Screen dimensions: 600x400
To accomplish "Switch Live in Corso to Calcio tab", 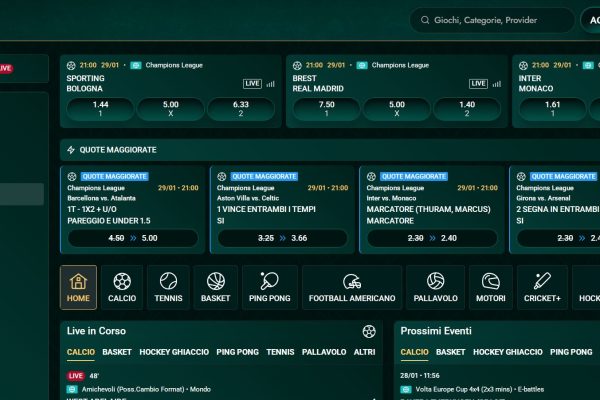I will click(x=81, y=352).
